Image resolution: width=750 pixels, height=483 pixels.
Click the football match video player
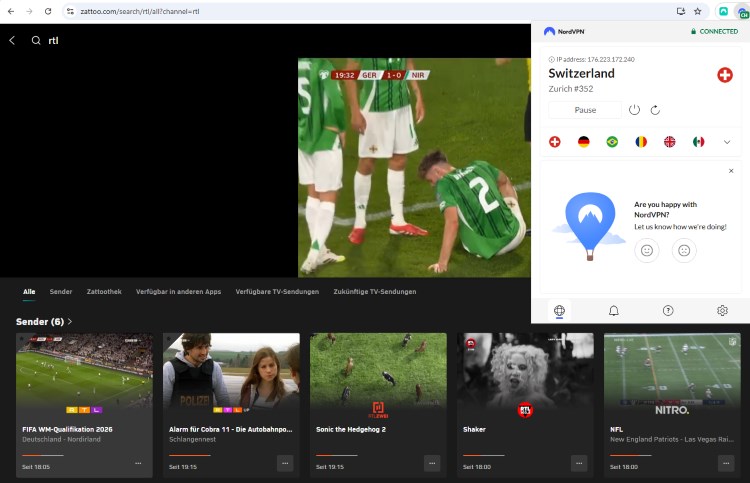(414, 167)
